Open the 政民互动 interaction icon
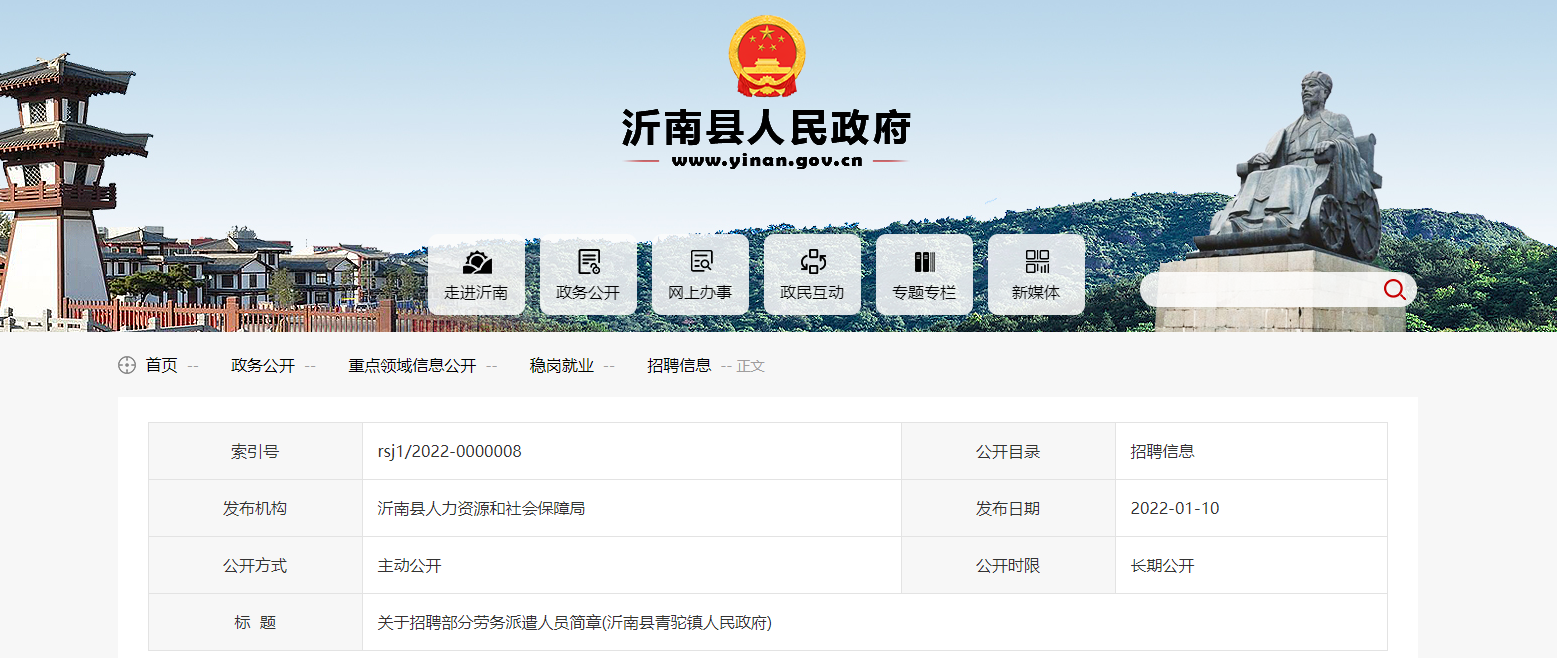1557x658 pixels. point(812,263)
